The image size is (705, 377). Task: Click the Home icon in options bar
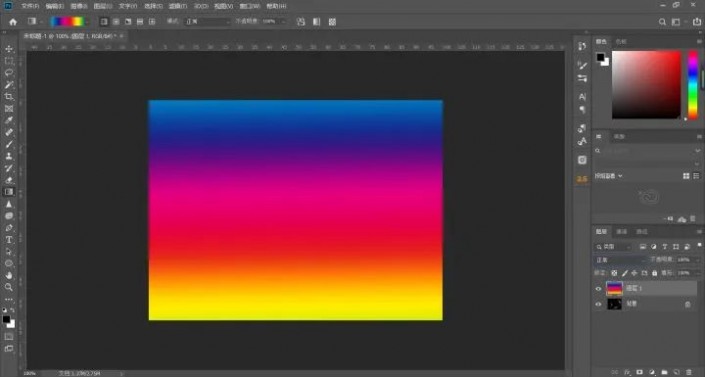coord(13,22)
